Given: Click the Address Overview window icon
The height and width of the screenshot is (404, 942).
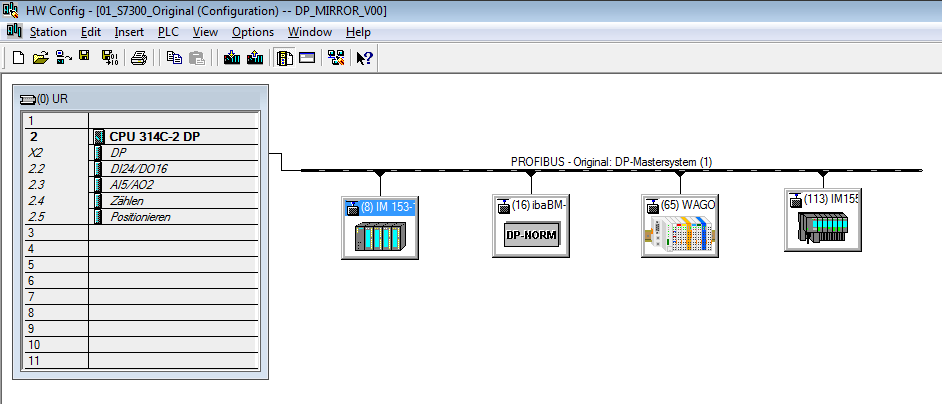Looking at the screenshot, I should click(307, 58).
